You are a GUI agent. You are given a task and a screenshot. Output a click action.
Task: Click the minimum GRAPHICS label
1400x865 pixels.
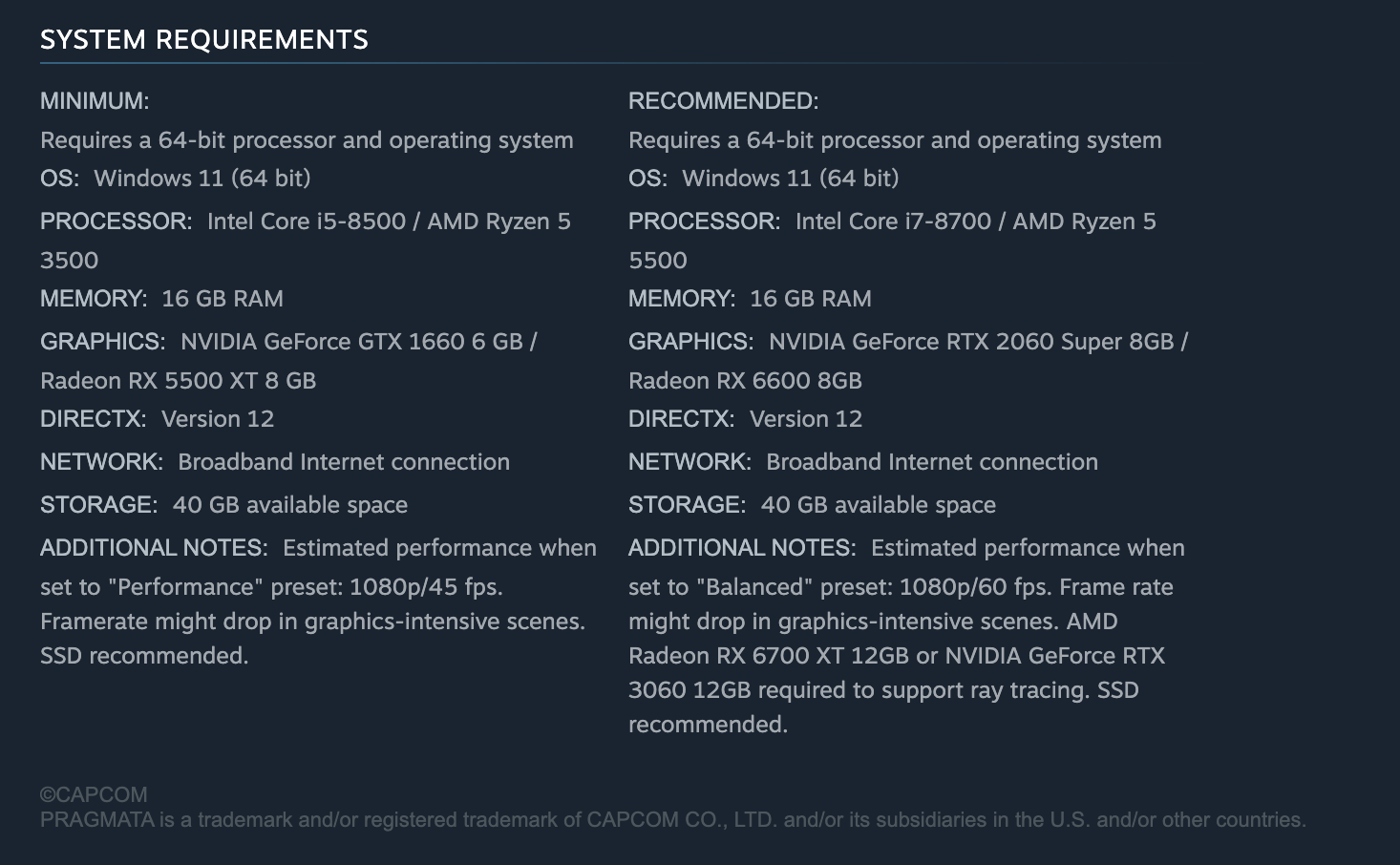point(102,342)
